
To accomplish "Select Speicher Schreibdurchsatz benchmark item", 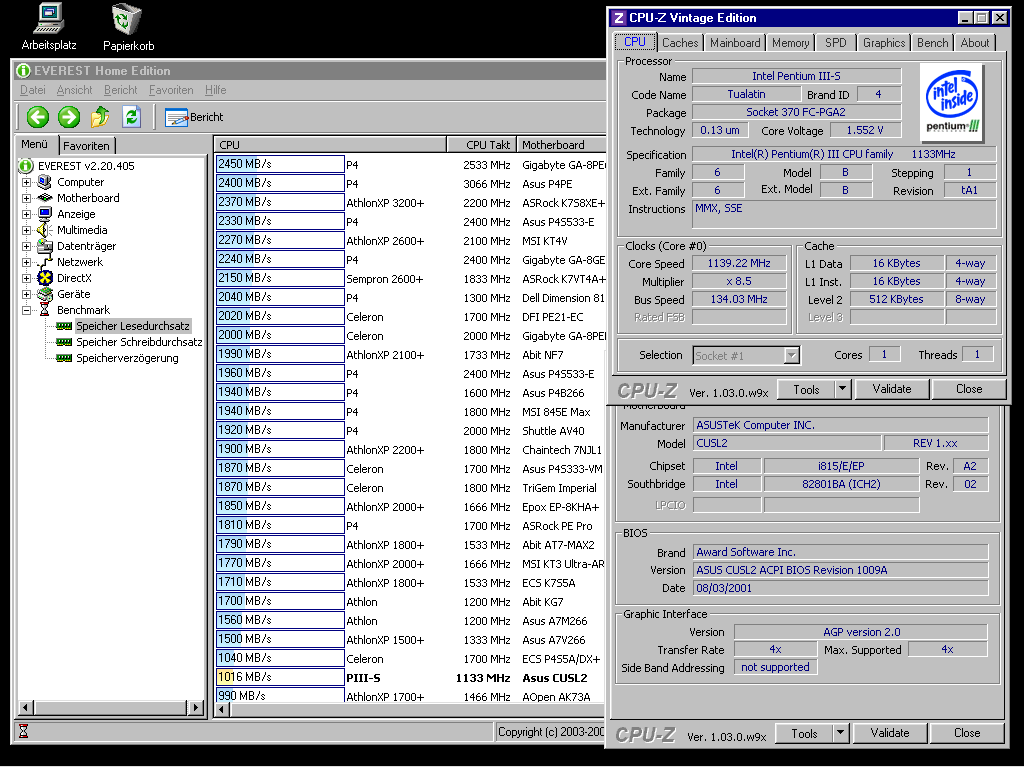I will [x=139, y=342].
